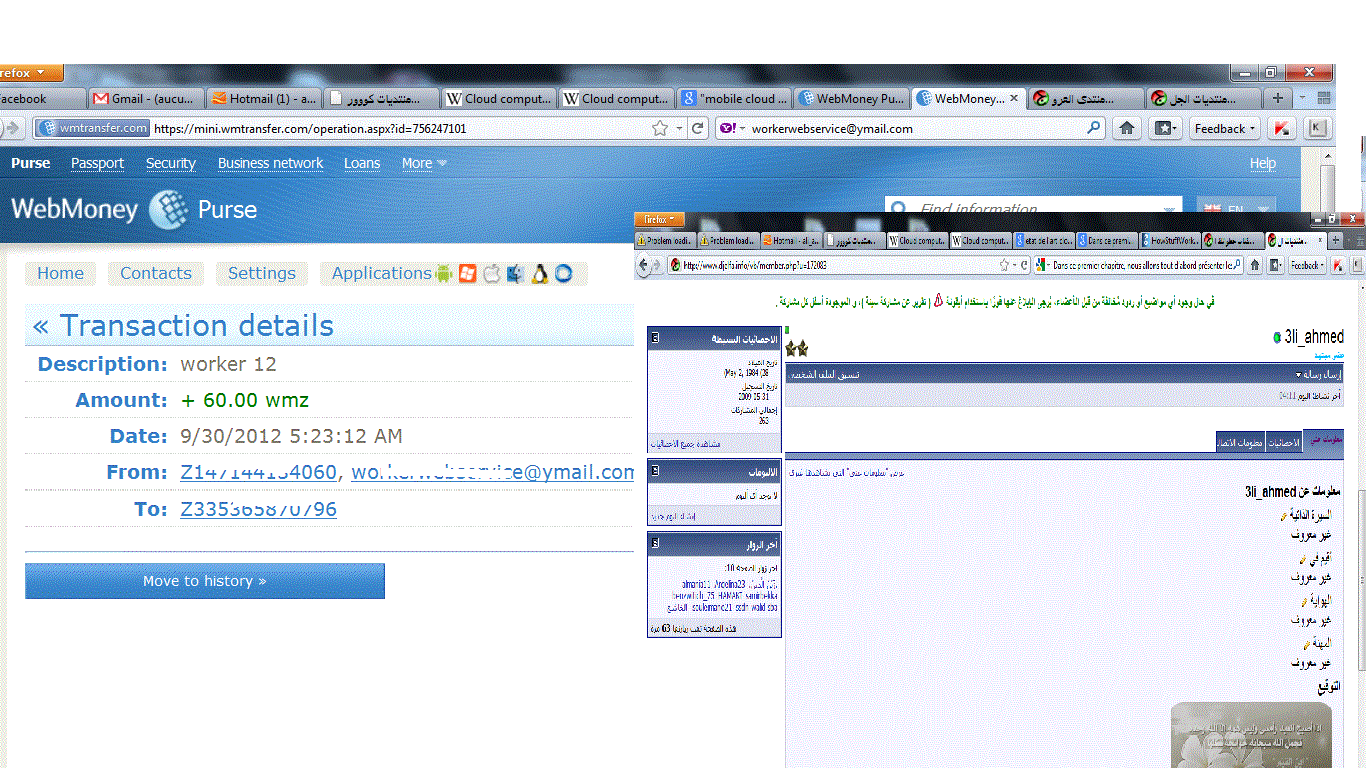Open the Firefox menu button in forum window

click(659, 219)
